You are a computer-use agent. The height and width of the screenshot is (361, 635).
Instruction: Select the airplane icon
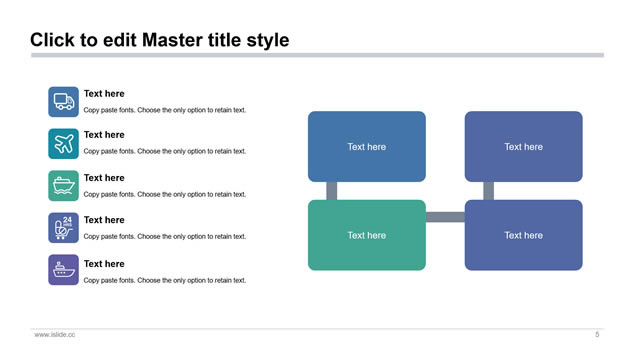click(64, 144)
